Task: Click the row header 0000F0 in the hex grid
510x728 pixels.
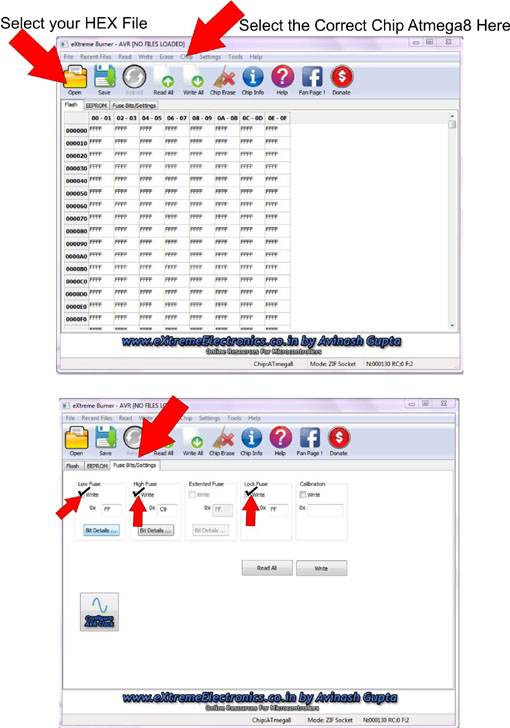Action: 76,319
